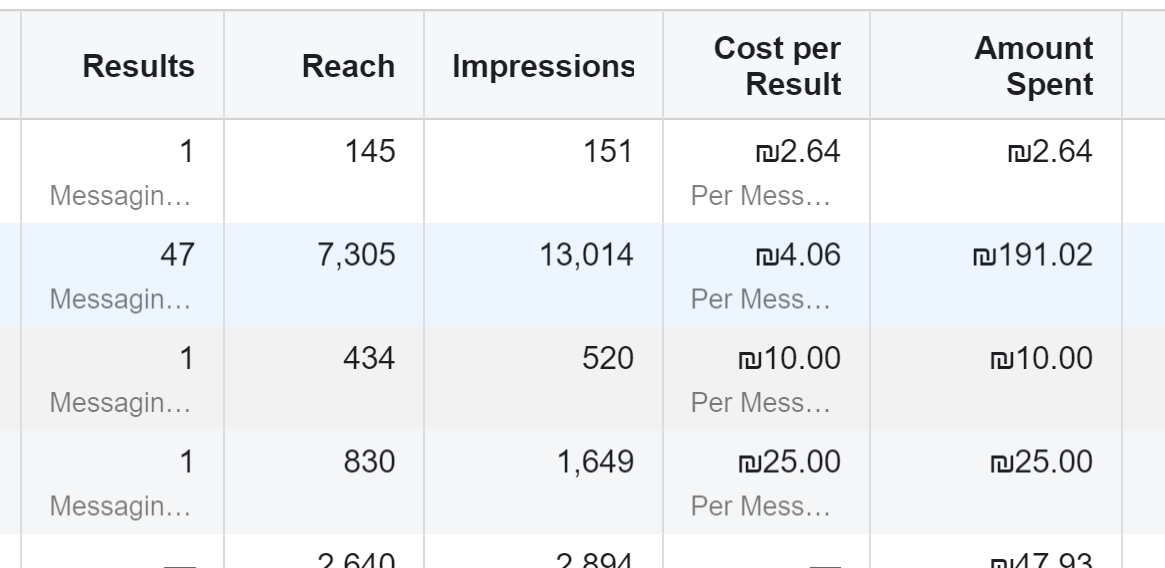
Task: Sort by the Impressions column header
Action: click(542, 66)
